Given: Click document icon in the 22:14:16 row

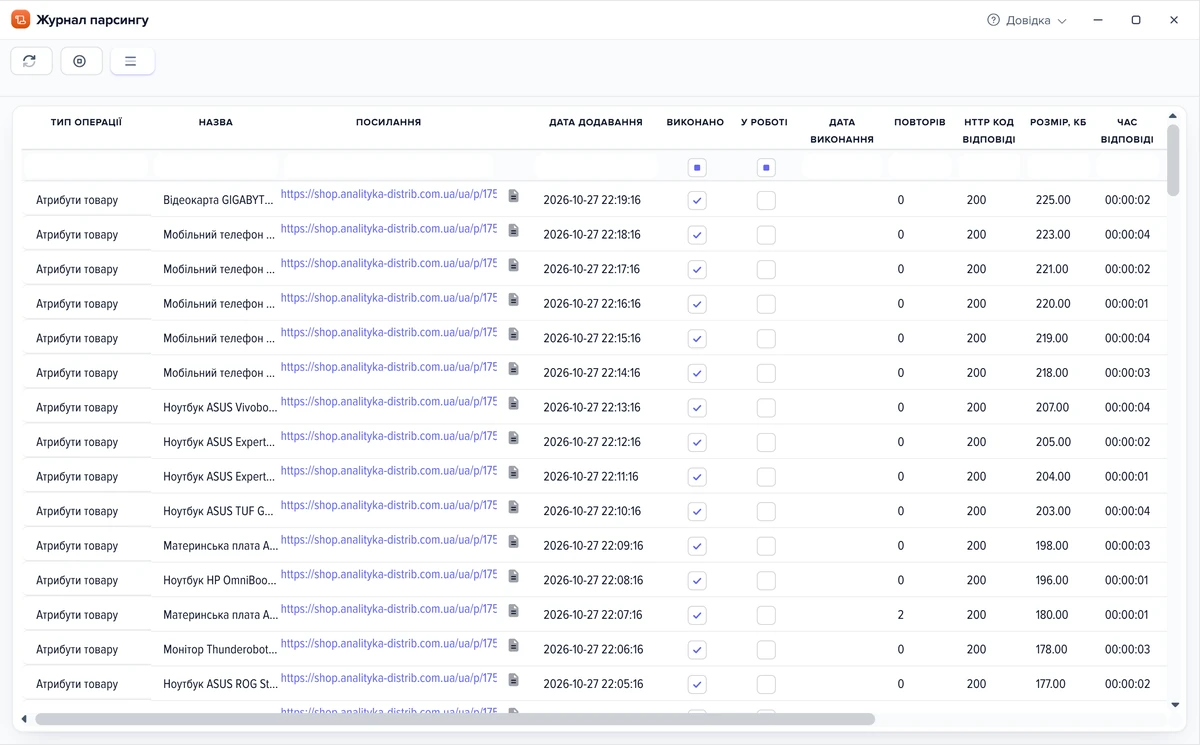Looking at the screenshot, I should point(514,368).
